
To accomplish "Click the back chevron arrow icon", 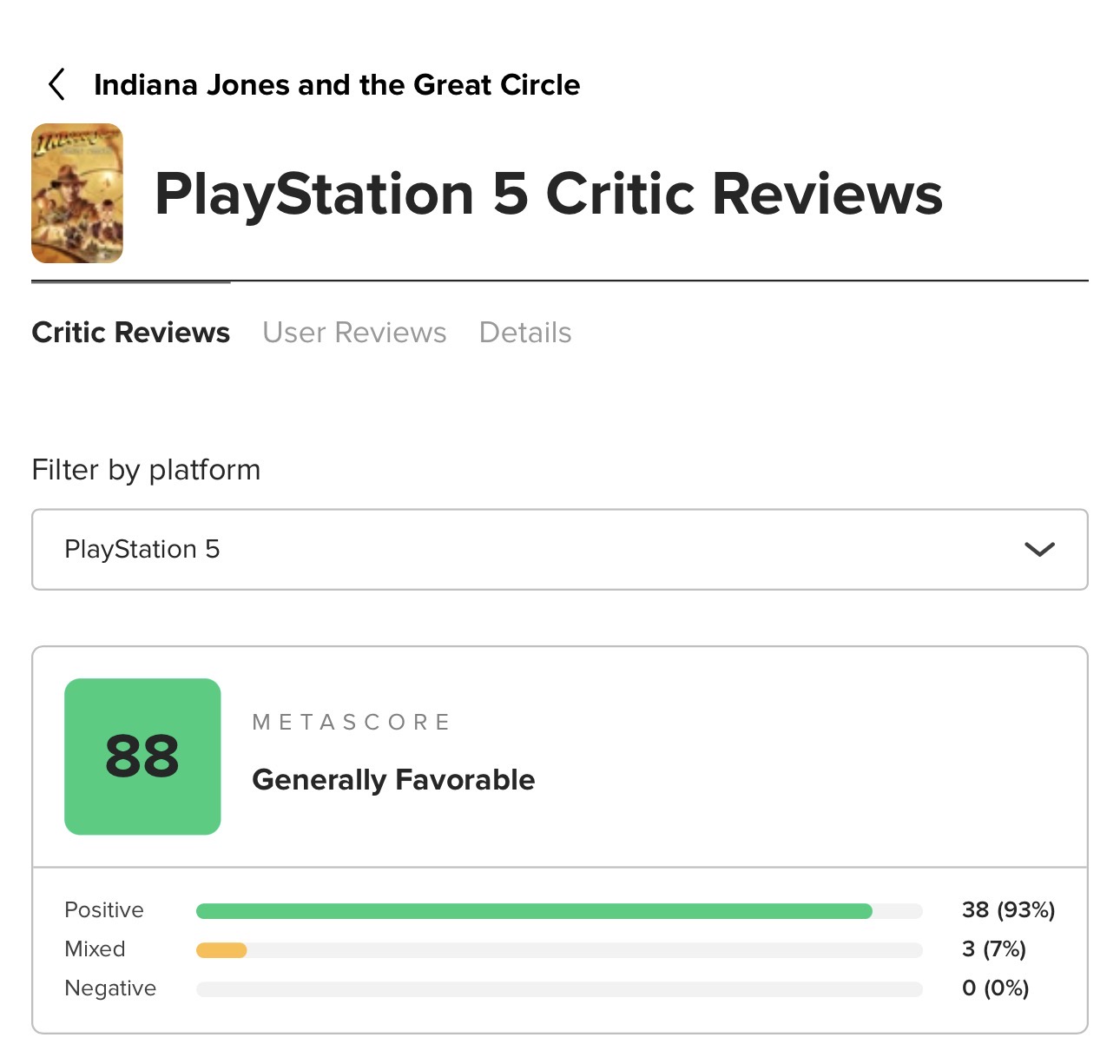I will point(56,84).
